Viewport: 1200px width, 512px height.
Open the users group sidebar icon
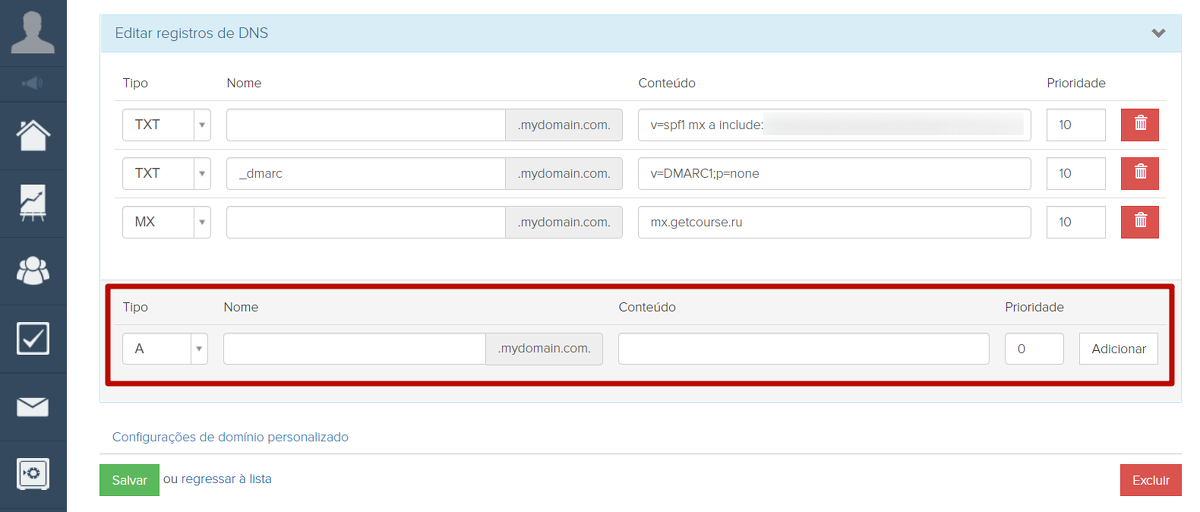tap(33, 270)
